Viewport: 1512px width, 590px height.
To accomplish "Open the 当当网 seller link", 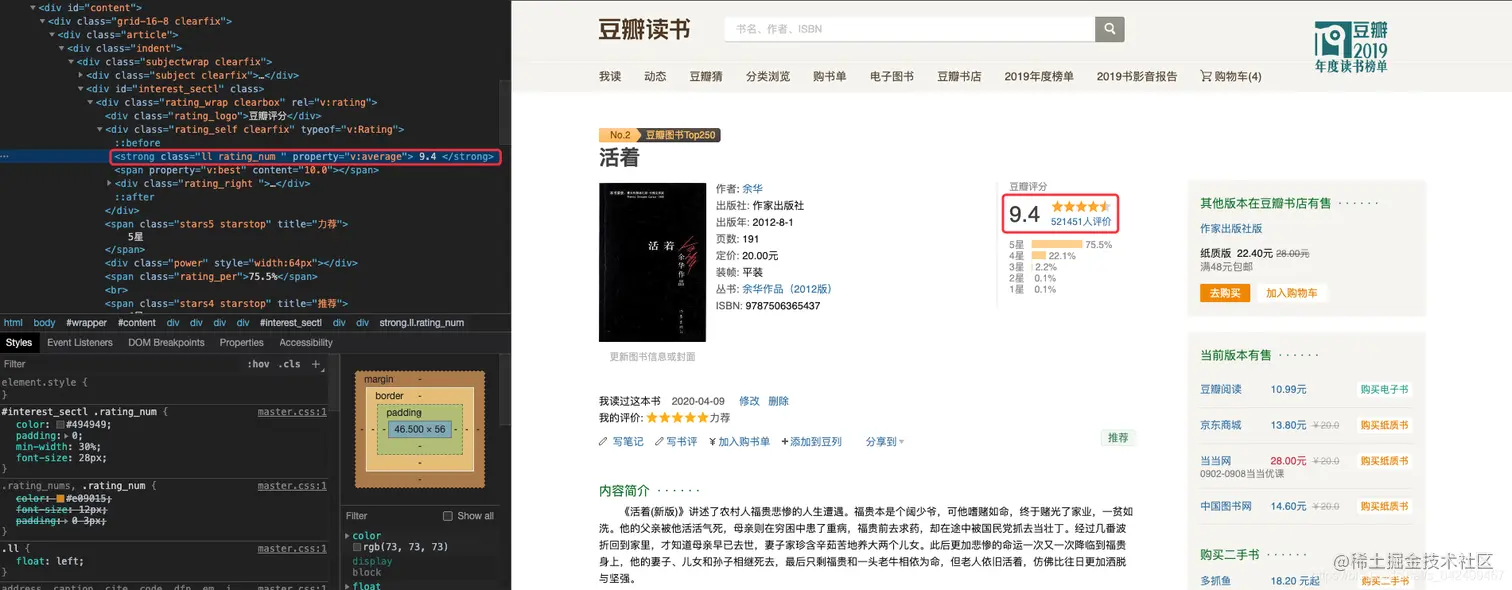I will [1216, 461].
